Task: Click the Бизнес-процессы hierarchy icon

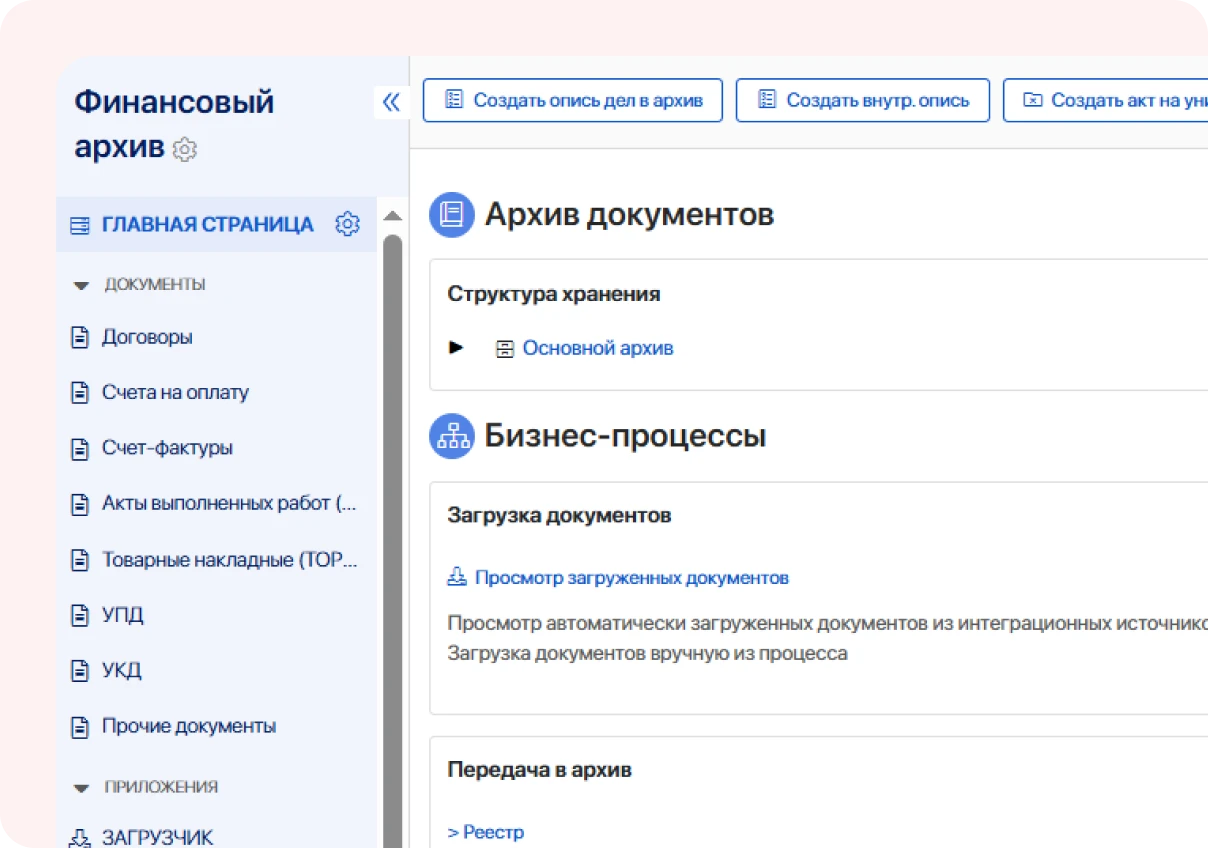Action: coord(451,436)
